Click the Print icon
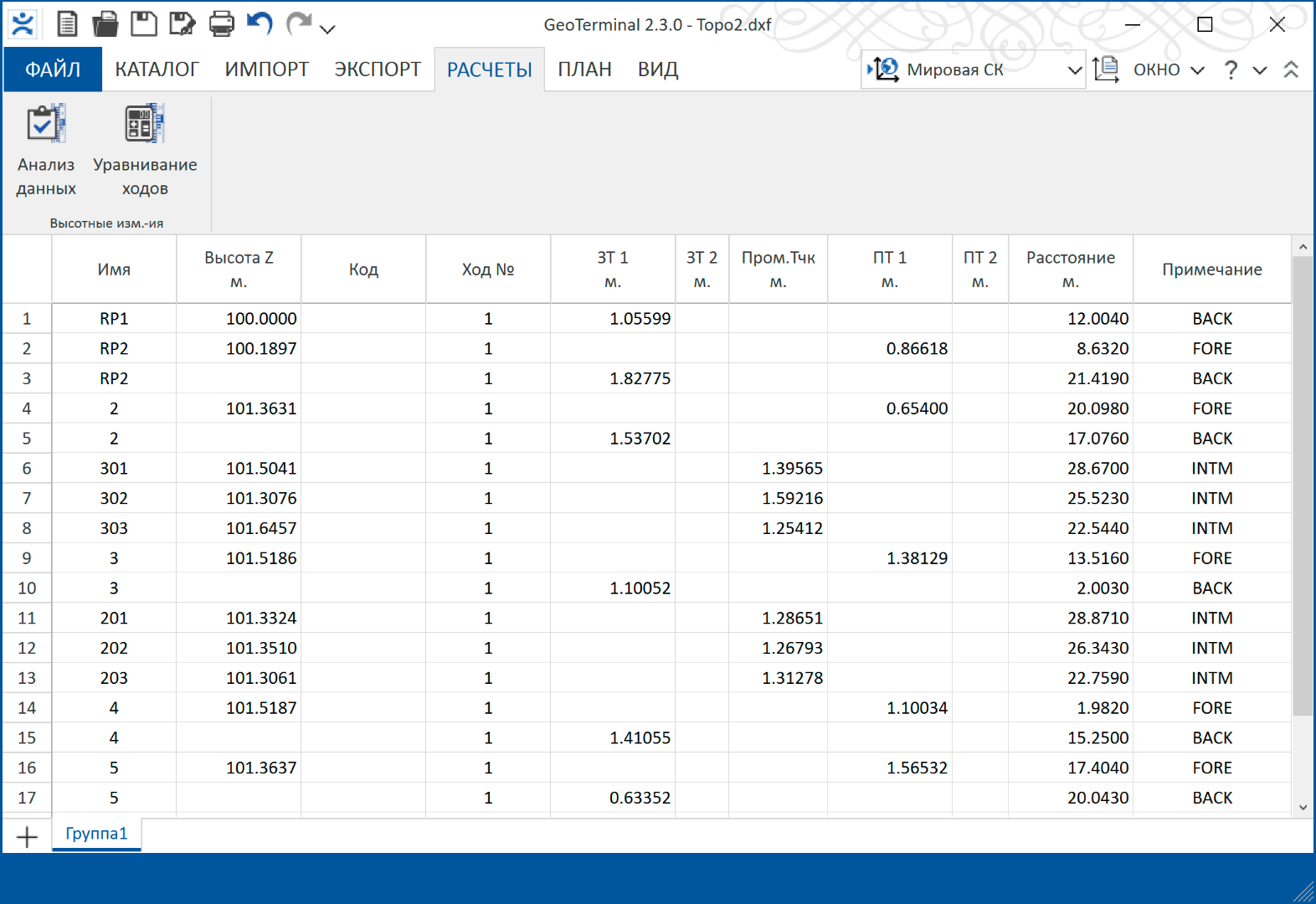Screen dimensions: 1316x904 point(221,24)
